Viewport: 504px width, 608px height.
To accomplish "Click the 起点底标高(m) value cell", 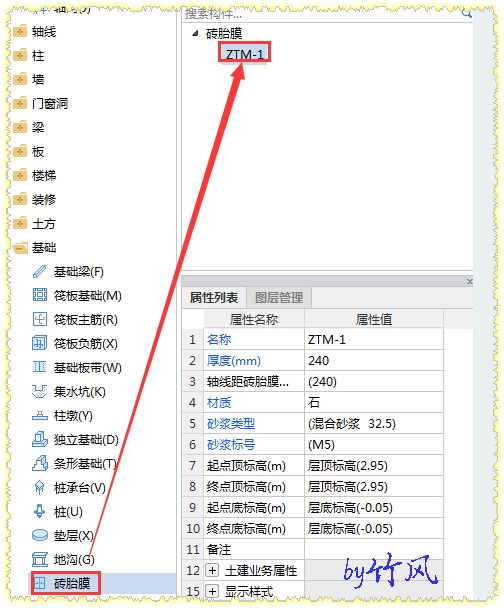I will (374, 507).
